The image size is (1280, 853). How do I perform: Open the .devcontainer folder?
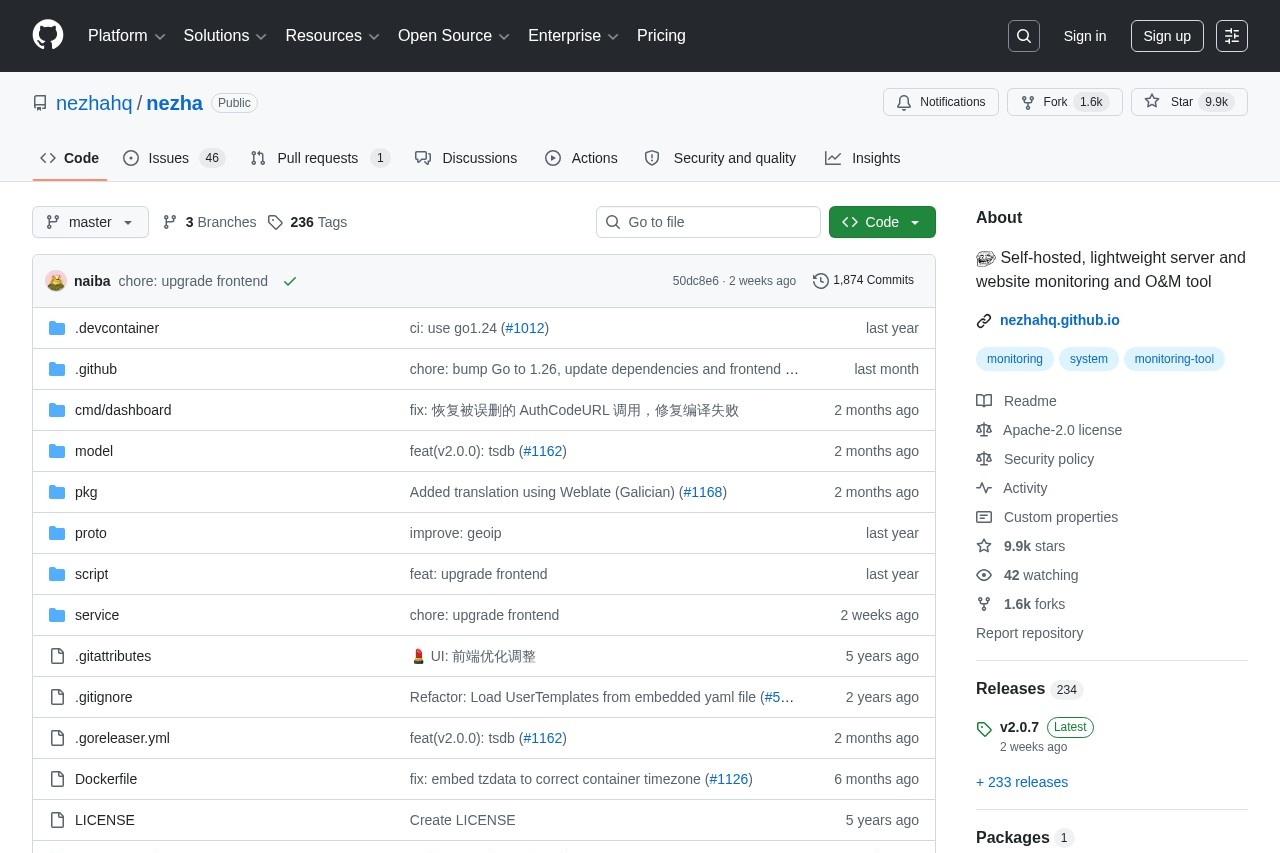[117, 328]
